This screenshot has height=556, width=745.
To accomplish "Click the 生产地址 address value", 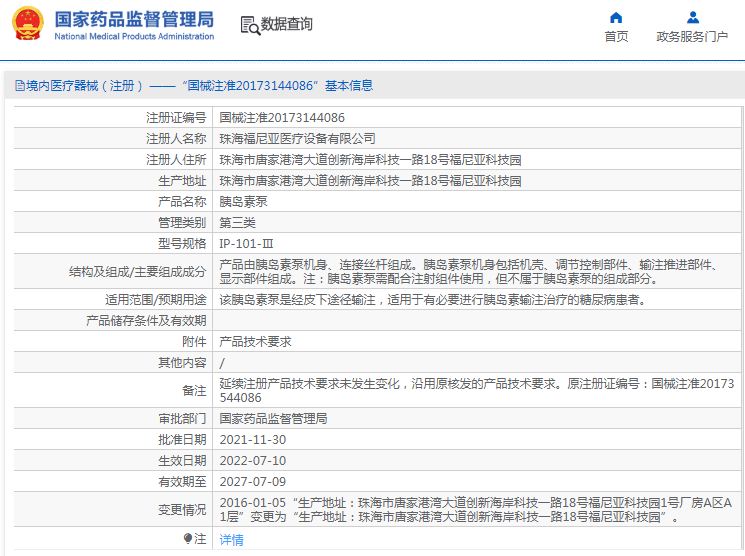I will tap(371, 181).
